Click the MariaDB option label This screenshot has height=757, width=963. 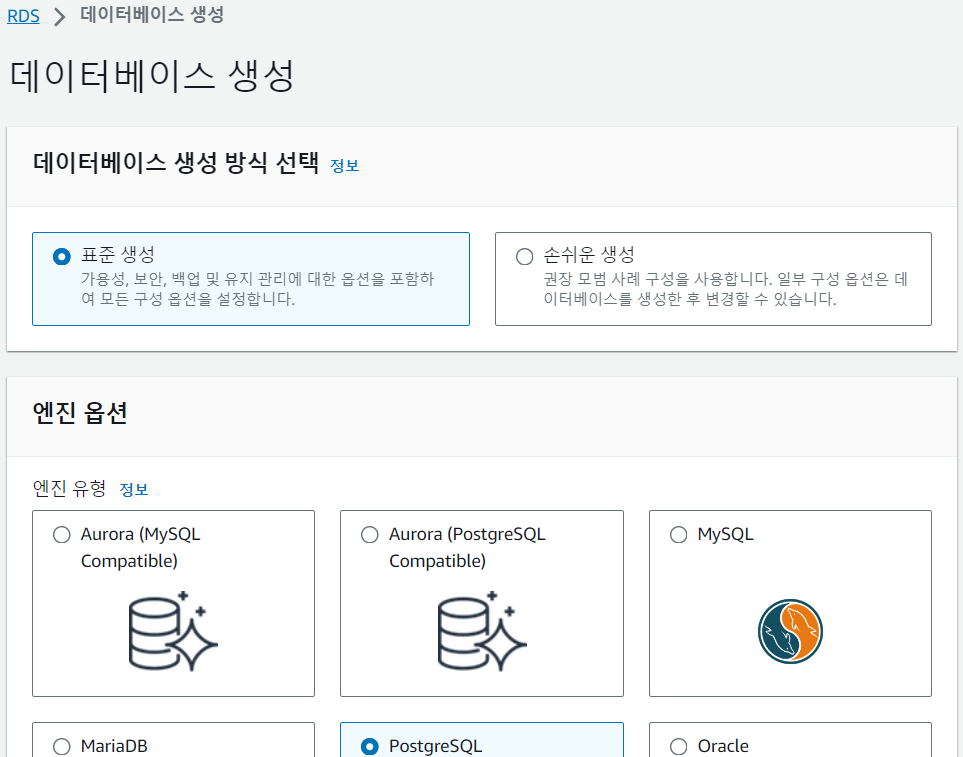(114, 747)
